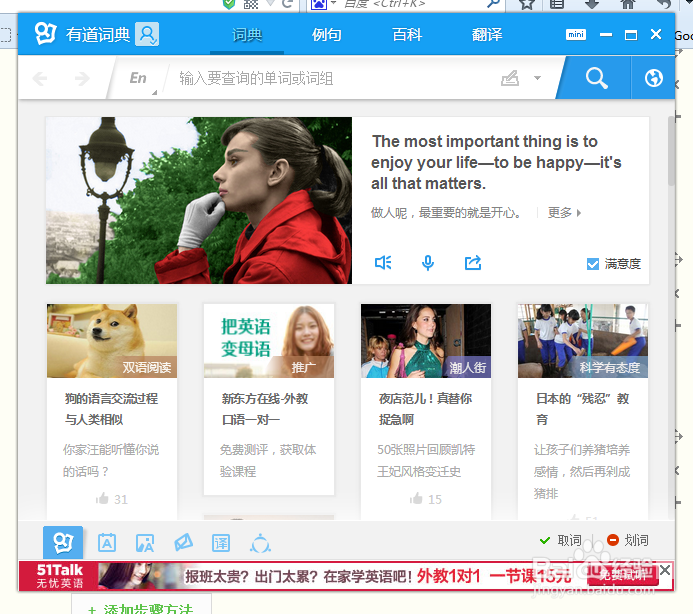This screenshot has height=614, width=693.
Task: Click description 50张照片回顾凯特王妃风格变迁史
Action: point(426,460)
